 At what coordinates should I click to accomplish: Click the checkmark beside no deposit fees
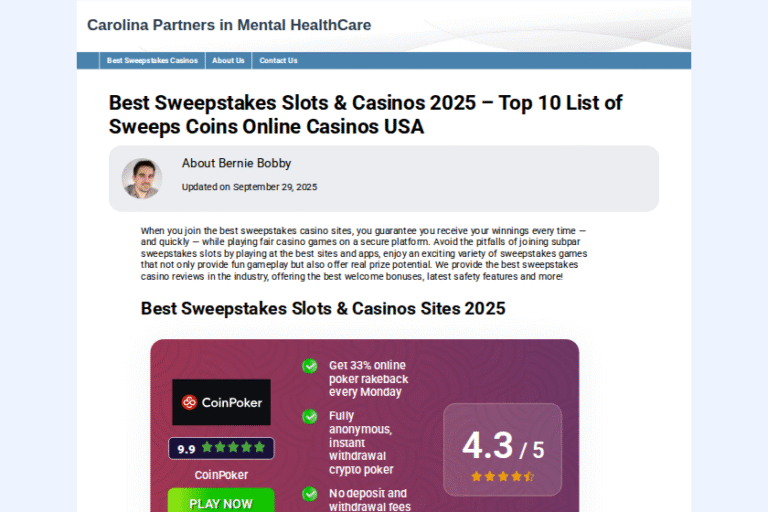pyautogui.click(x=310, y=494)
